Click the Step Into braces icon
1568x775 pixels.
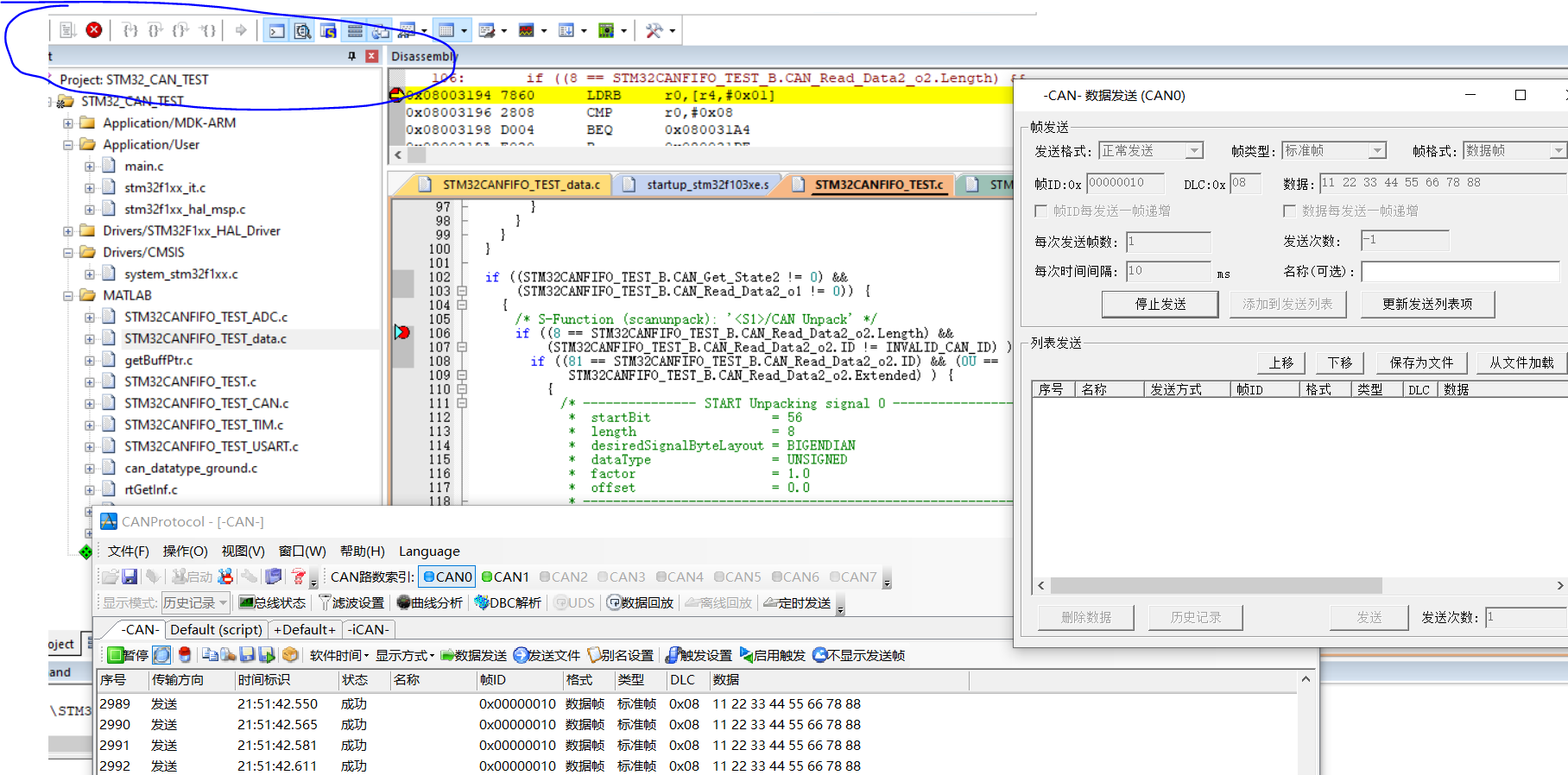coord(130,30)
